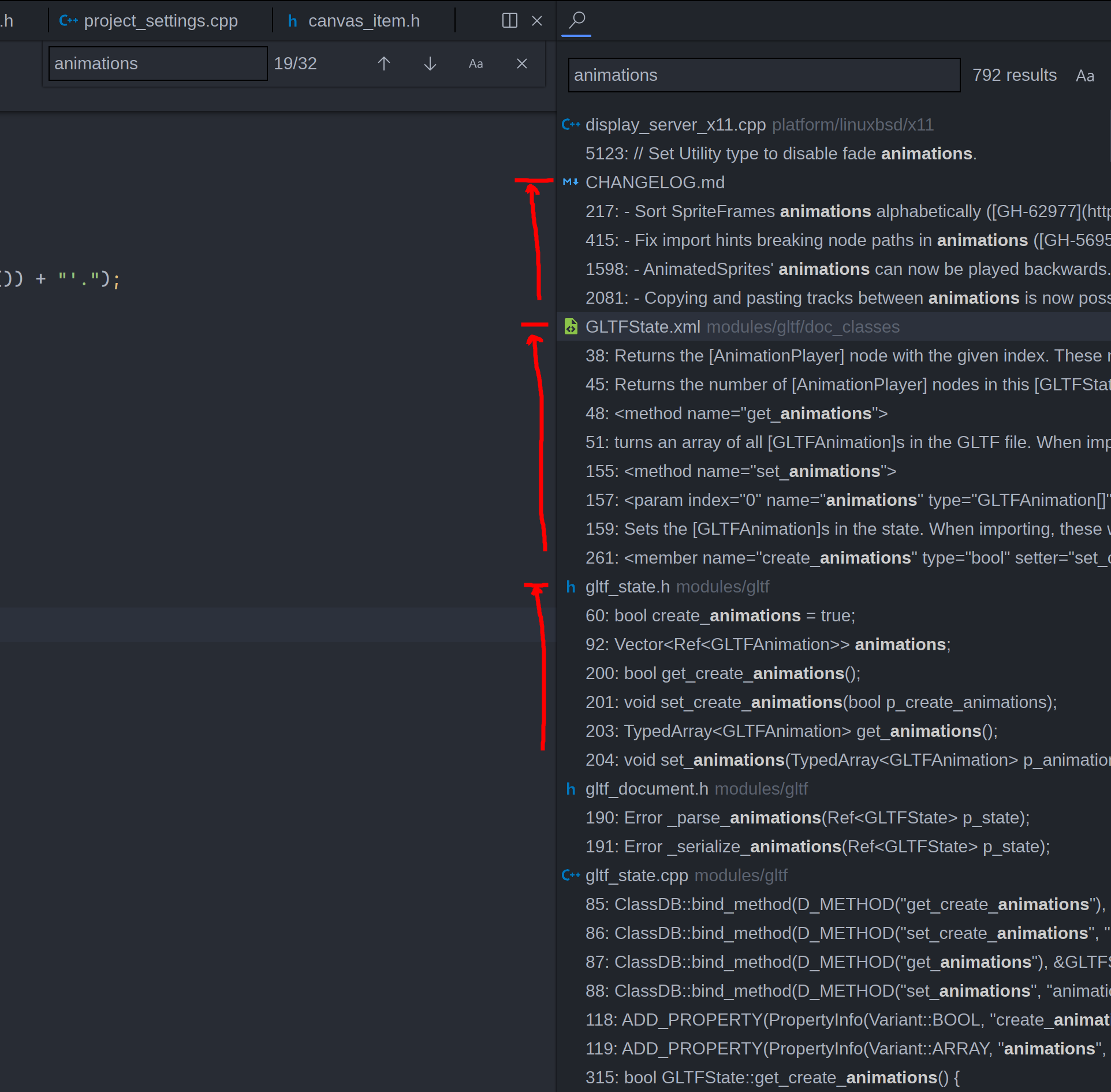The width and height of the screenshot is (1111, 1092).
Task: Enable case sensitivity in the search panel
Action: [1085, 76]
